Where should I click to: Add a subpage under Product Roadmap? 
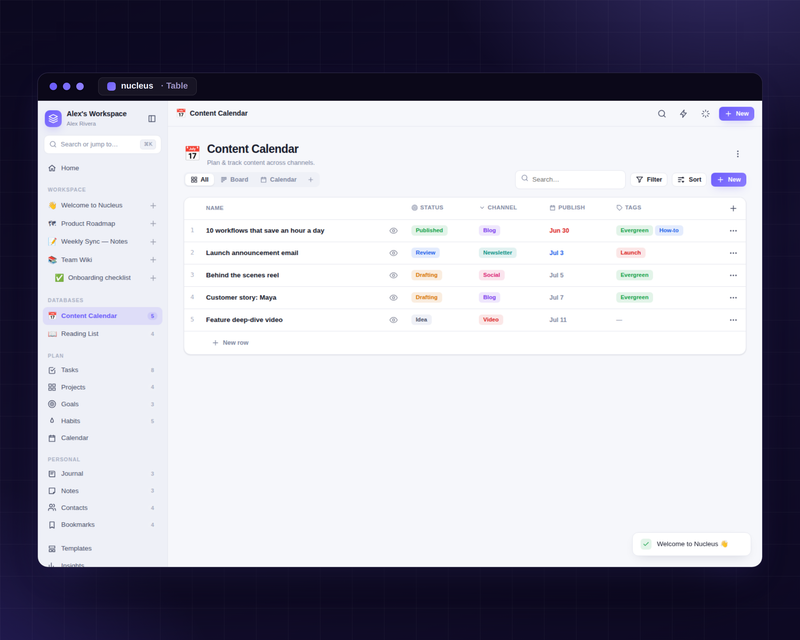tap(153, 224)
